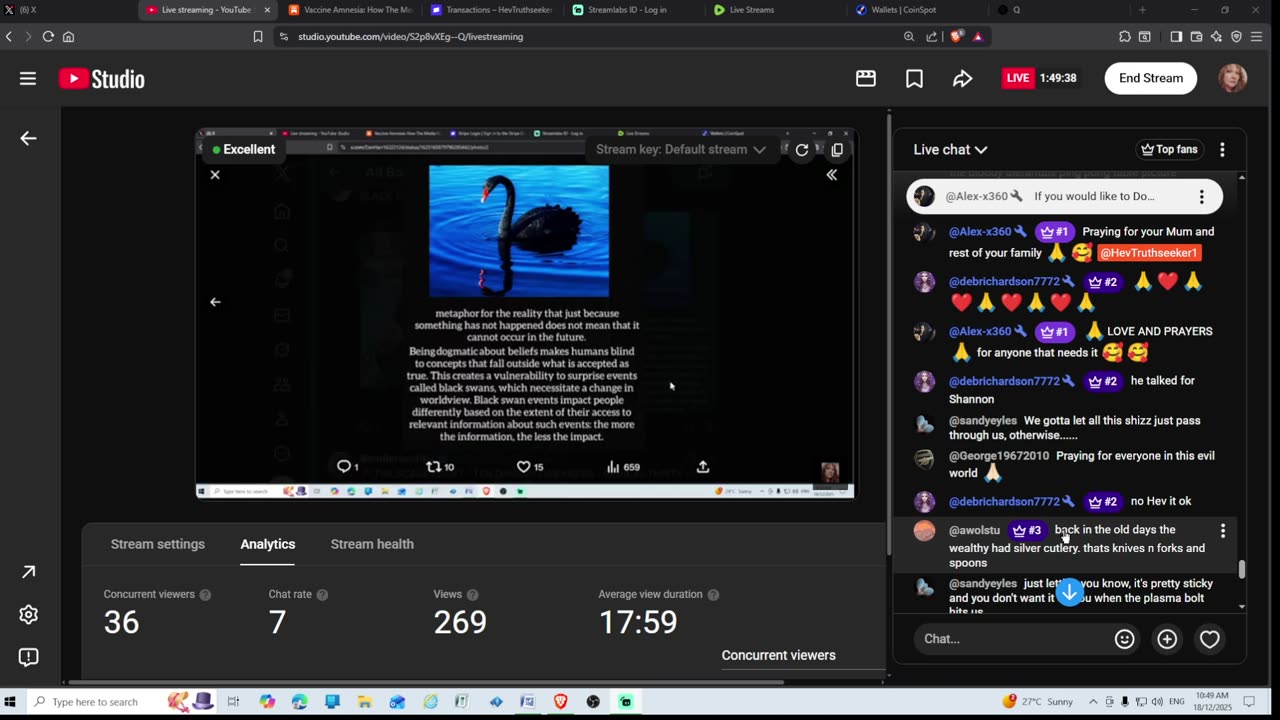Switch to Vaccine Amnesia browser tab
The image size is (1280, 720).
coord(349,10)
